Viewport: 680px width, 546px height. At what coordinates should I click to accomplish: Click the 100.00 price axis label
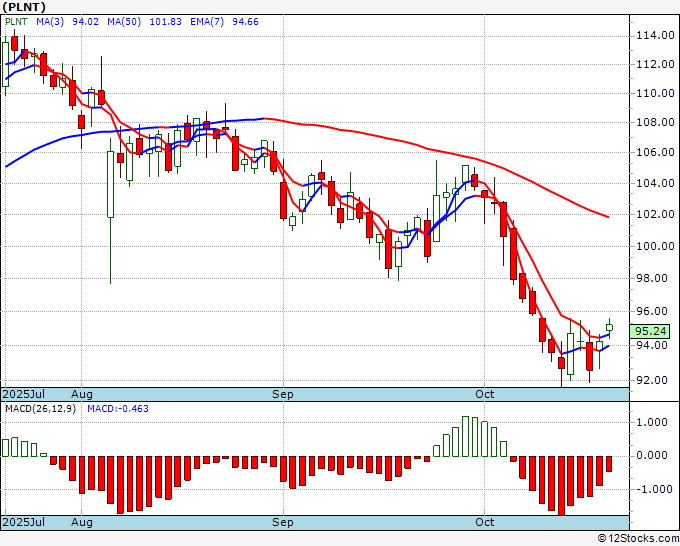(x=655, y=246)
